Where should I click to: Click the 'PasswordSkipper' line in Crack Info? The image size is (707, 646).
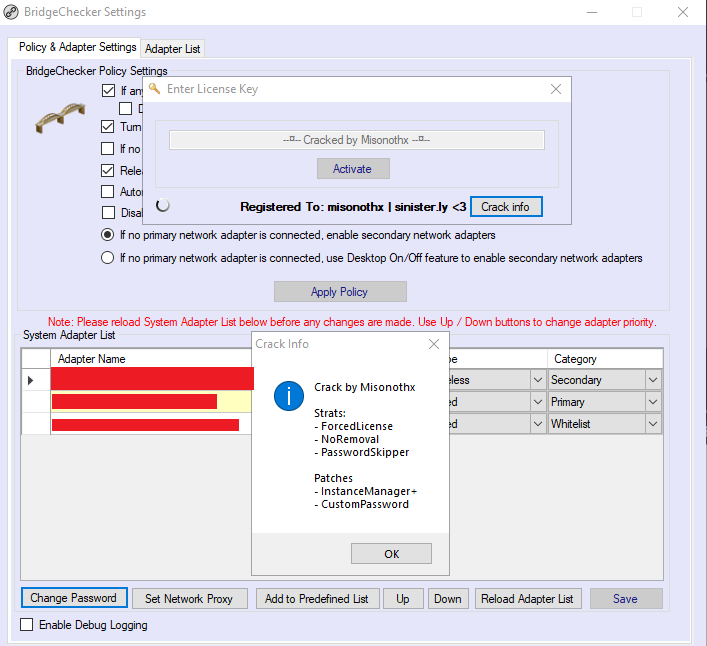point(362,452)
